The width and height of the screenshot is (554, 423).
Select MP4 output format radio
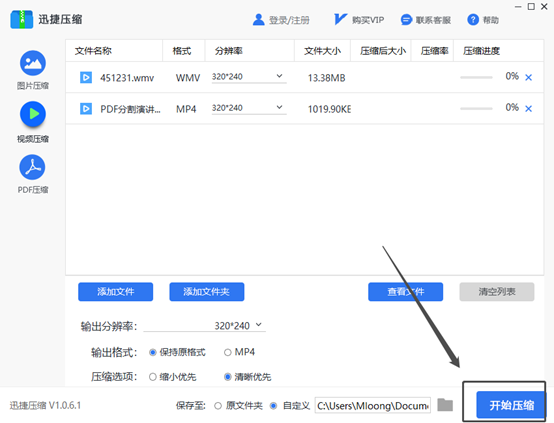pos(228,352)
